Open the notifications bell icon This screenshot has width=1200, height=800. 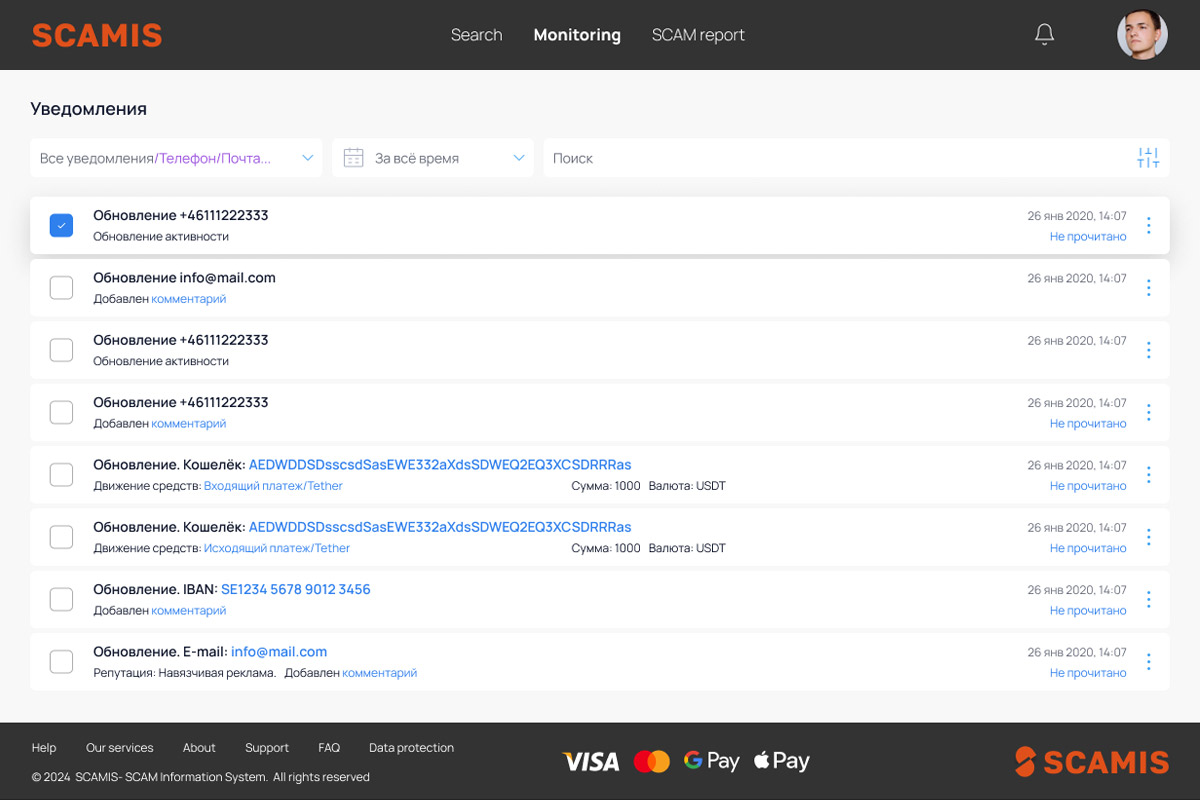pyautogui.click(x=1044, y=35)
